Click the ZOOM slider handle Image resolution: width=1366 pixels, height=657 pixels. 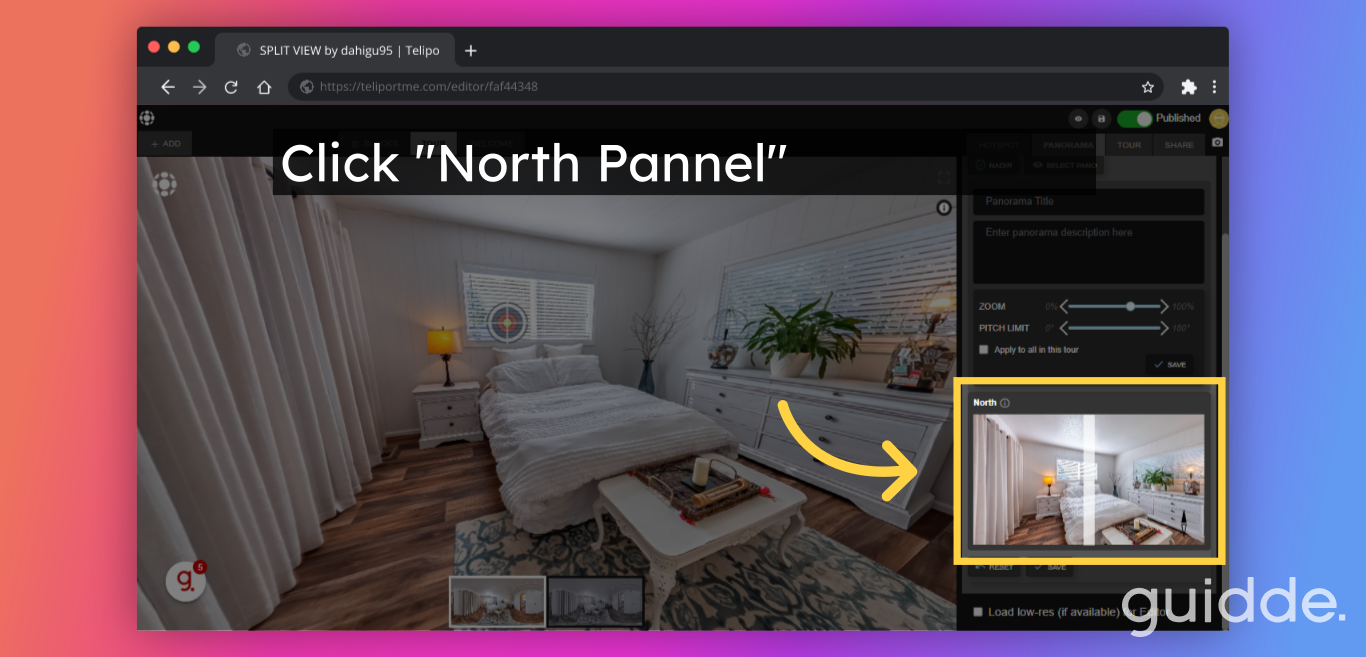(x=1130, y=306)
